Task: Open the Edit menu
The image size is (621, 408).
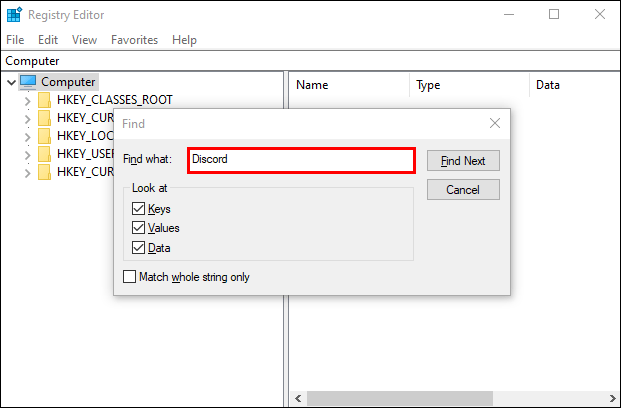Action: click(x=48, y=40)
